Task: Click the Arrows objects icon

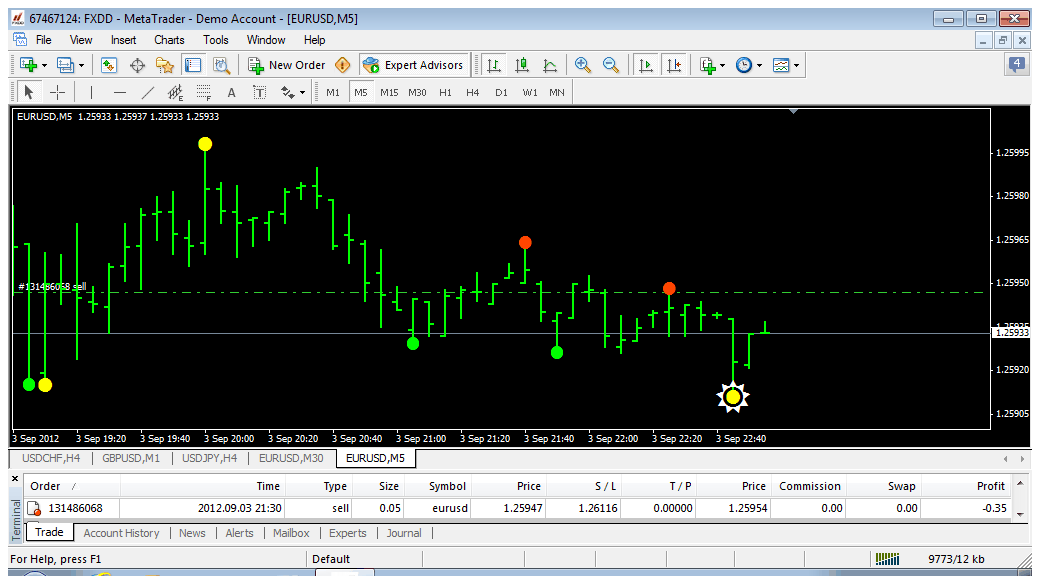Action: click(x=288, y=92)
